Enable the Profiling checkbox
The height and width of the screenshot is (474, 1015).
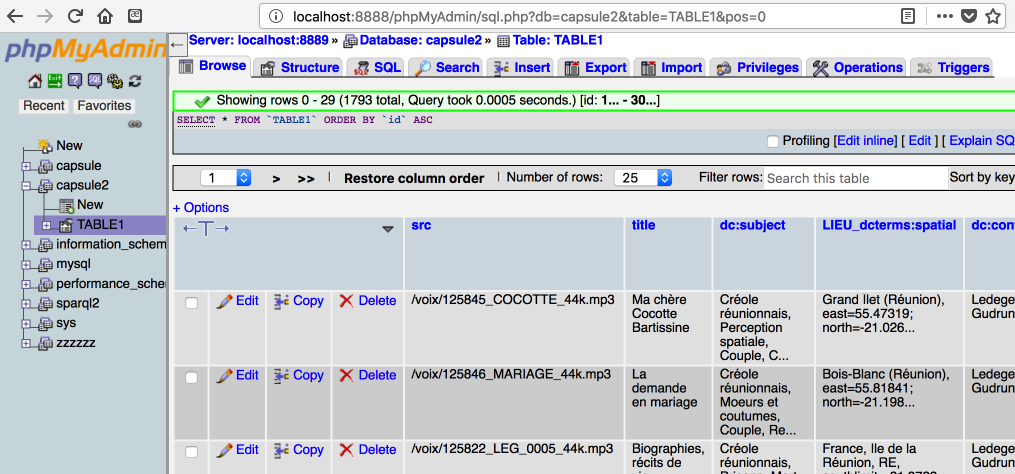tap(772, 141)
